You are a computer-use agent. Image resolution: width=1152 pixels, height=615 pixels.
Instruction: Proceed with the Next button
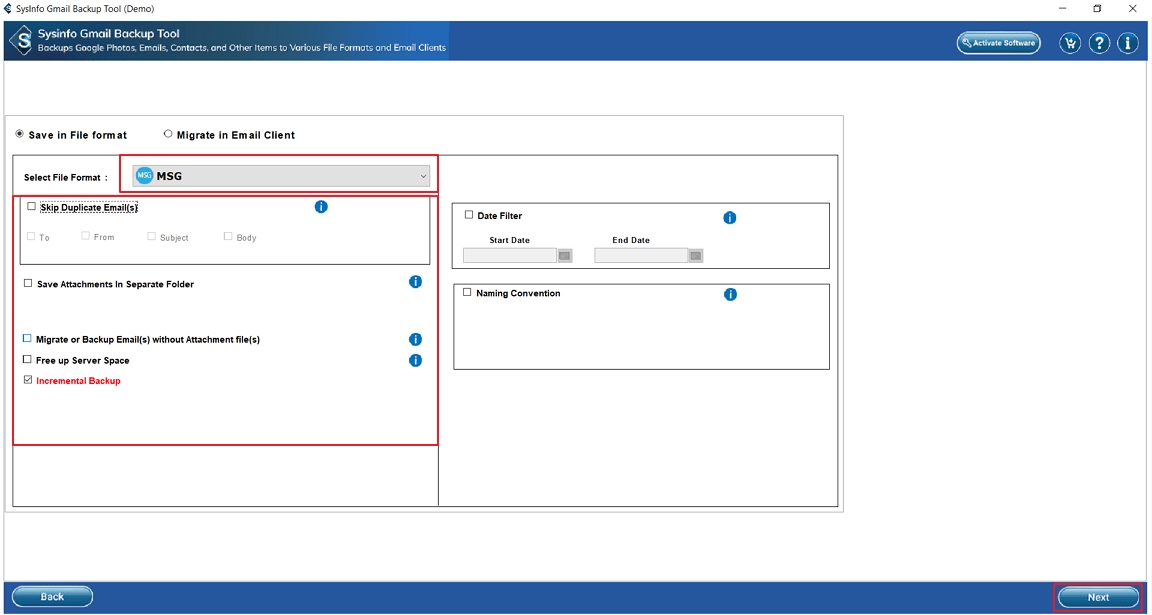(x=1098, y=597)
